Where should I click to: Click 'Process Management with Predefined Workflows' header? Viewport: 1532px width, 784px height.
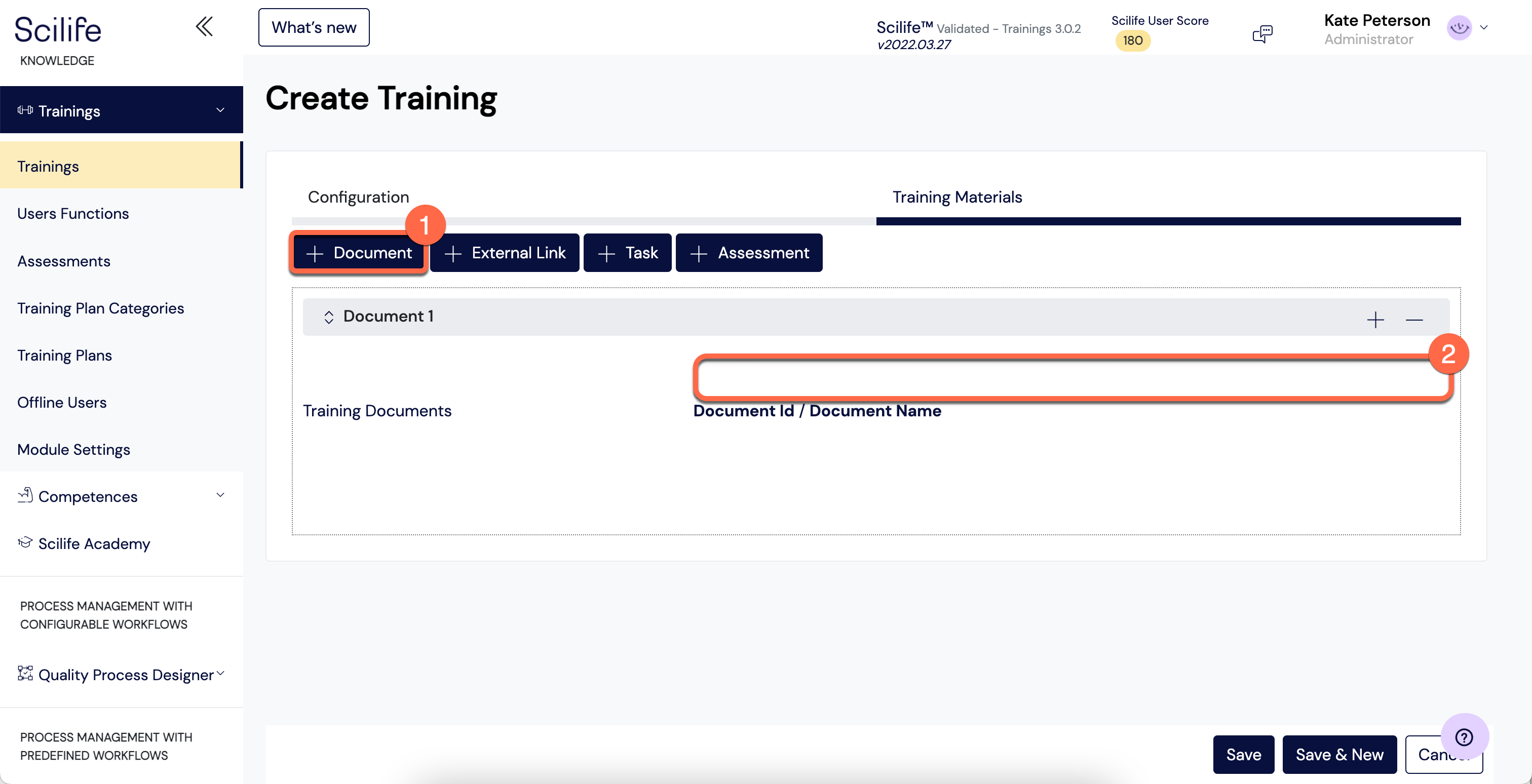(106, 746)
